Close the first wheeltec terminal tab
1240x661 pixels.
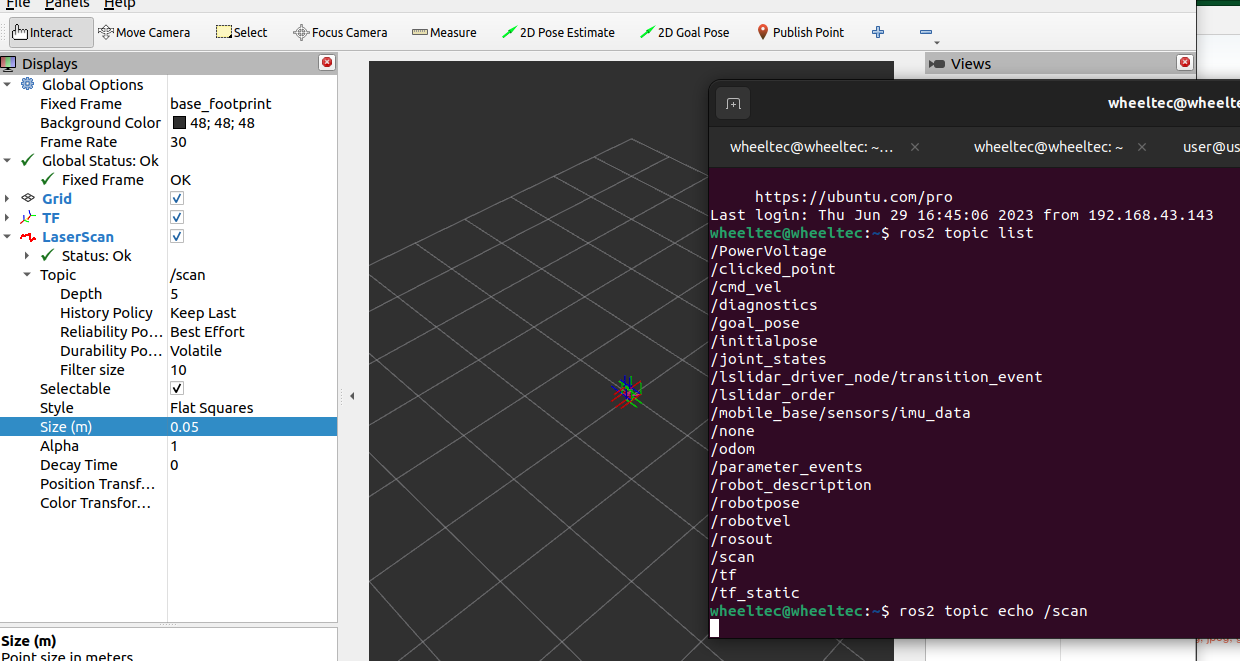[914, 147]
